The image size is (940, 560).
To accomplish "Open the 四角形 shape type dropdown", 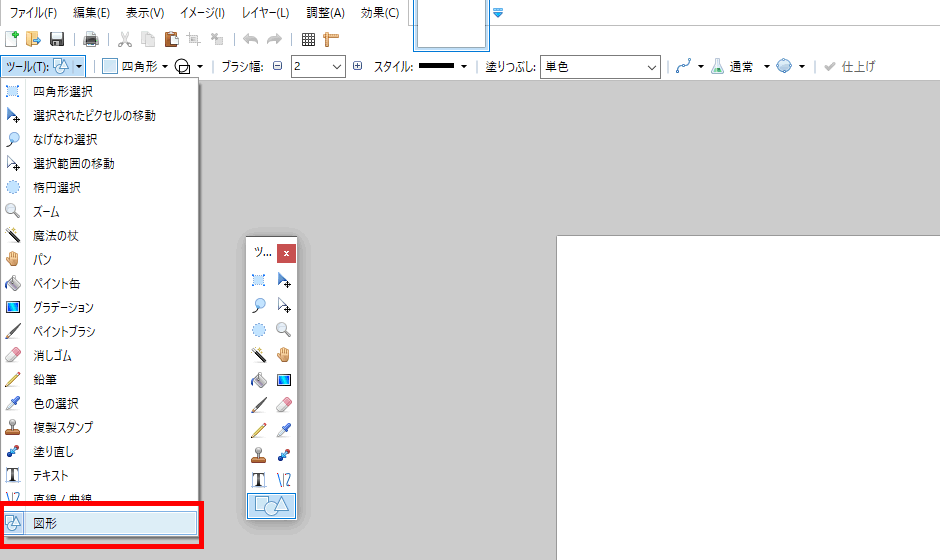I will coord(135,67).
